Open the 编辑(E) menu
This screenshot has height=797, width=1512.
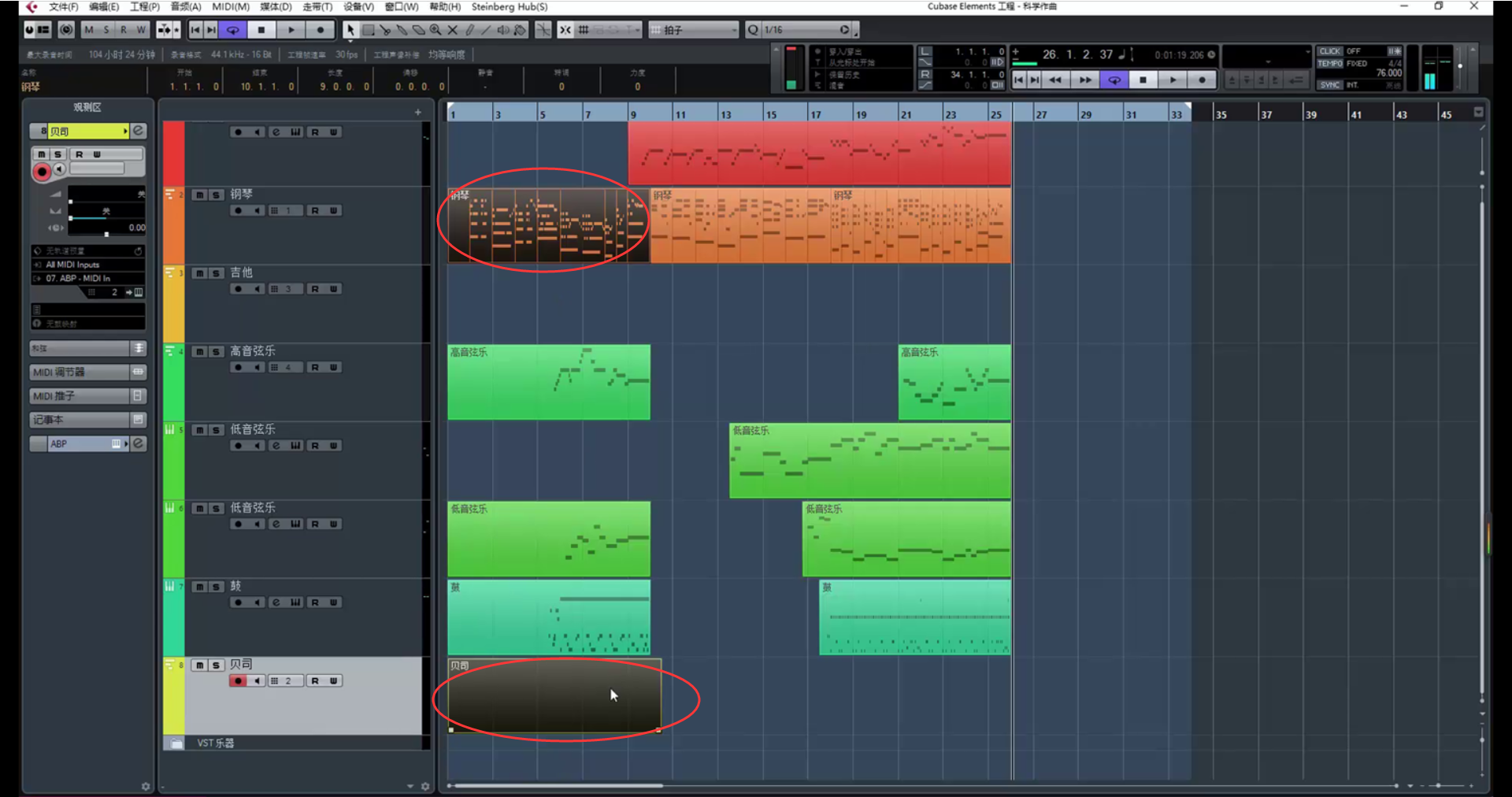pyautogui.click(x=104, y=7)
